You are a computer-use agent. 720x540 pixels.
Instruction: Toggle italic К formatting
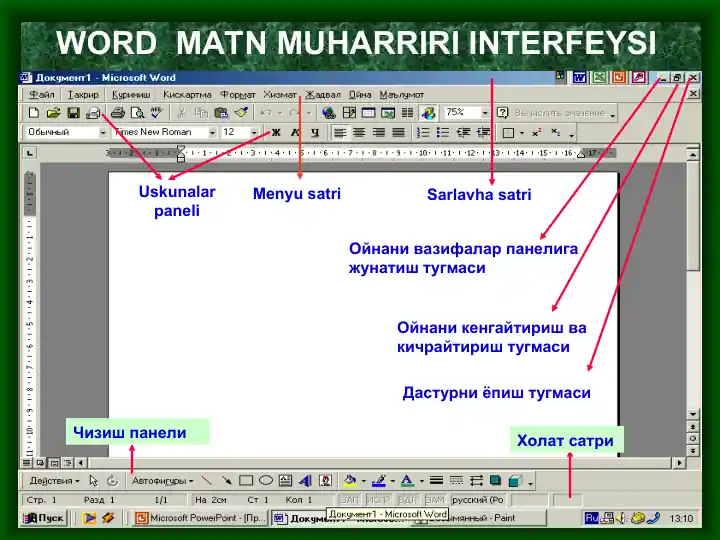click(295, 133)
